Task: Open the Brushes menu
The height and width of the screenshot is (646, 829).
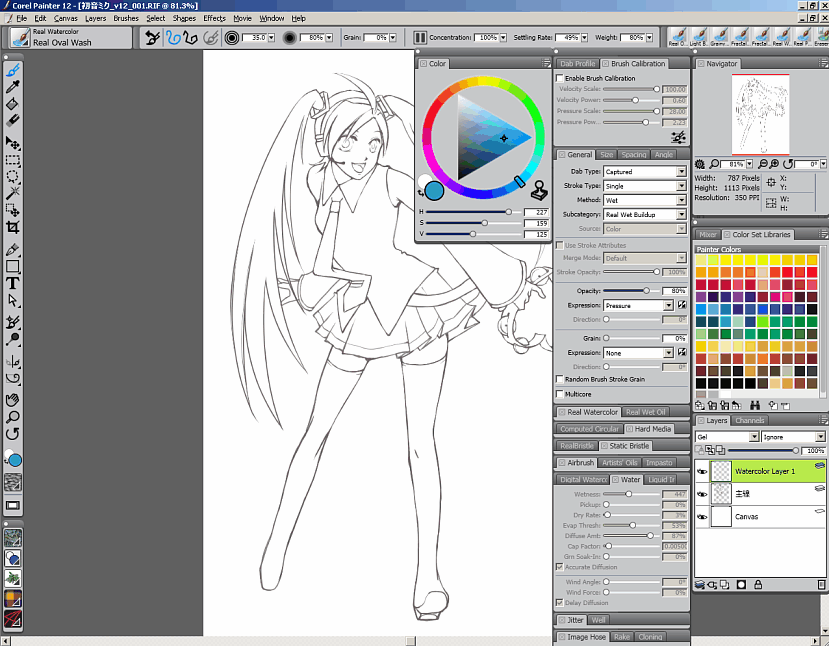Action: 126,18
